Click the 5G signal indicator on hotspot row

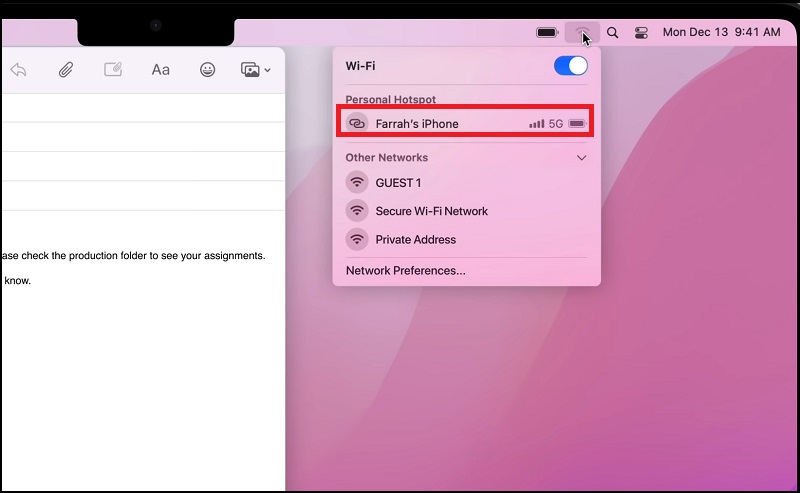(556, 124)
